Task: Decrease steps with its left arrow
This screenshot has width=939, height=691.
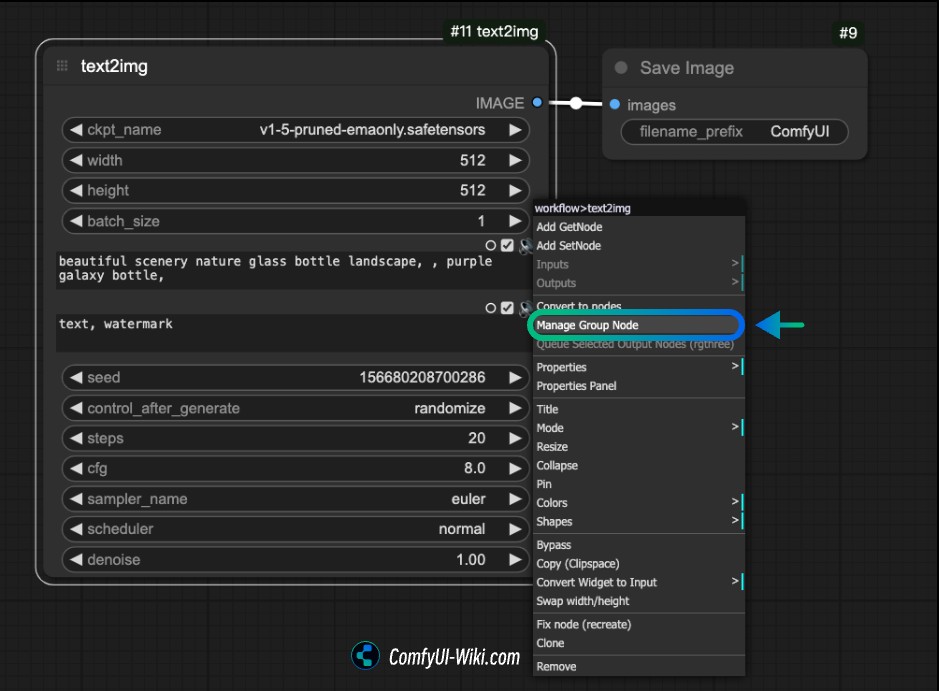Action: [x=75, y=438]
